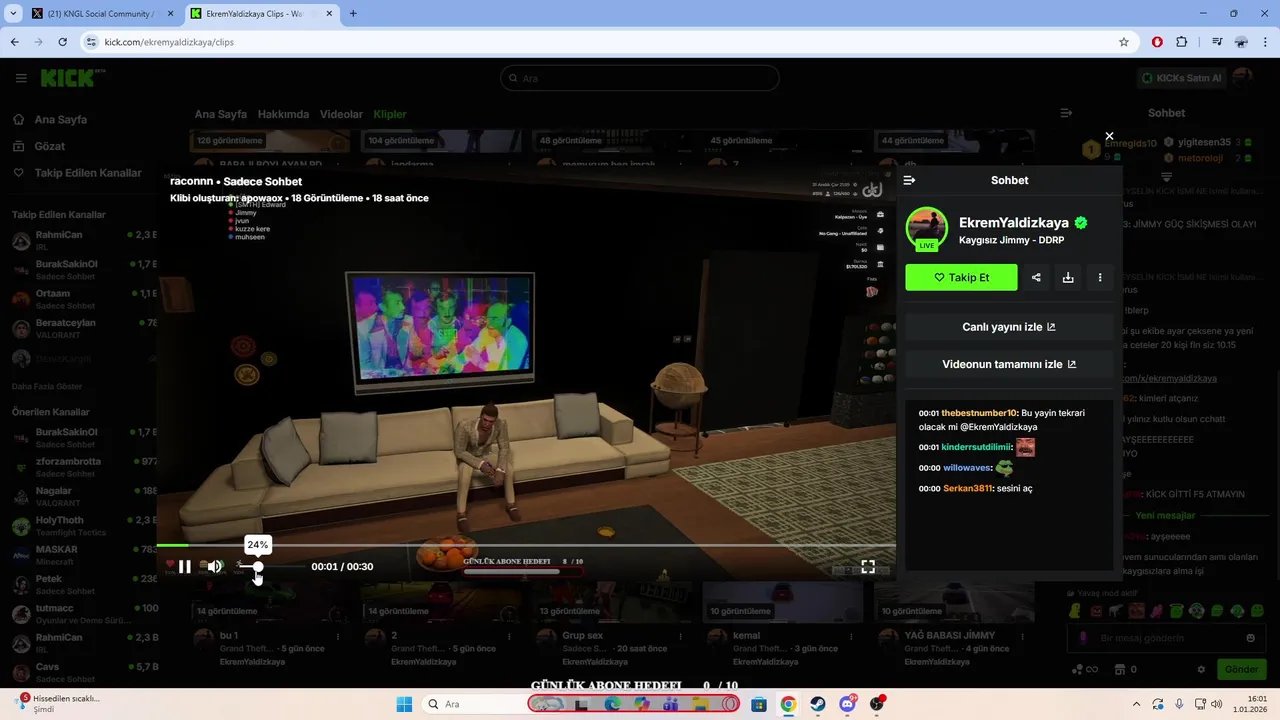This screenshot has width=1280, height=720.
Task: Pause the clip playback
Action: (x=185, y=567)
